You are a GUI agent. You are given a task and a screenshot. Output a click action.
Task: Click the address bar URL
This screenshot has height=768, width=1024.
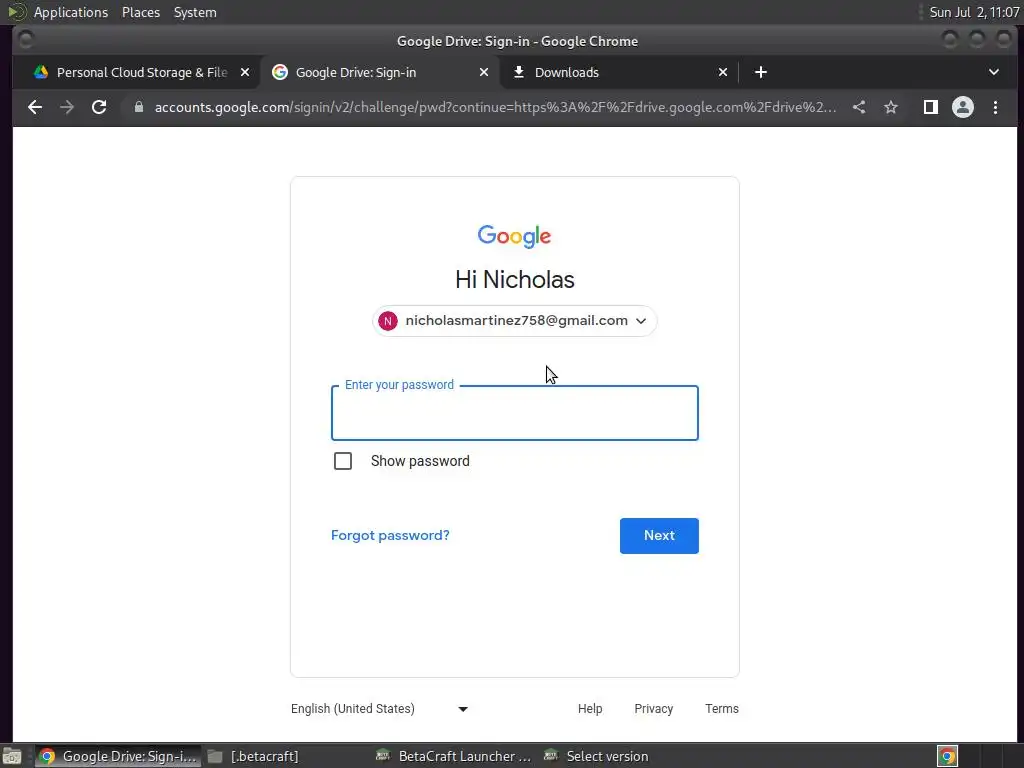coord(495,107)
